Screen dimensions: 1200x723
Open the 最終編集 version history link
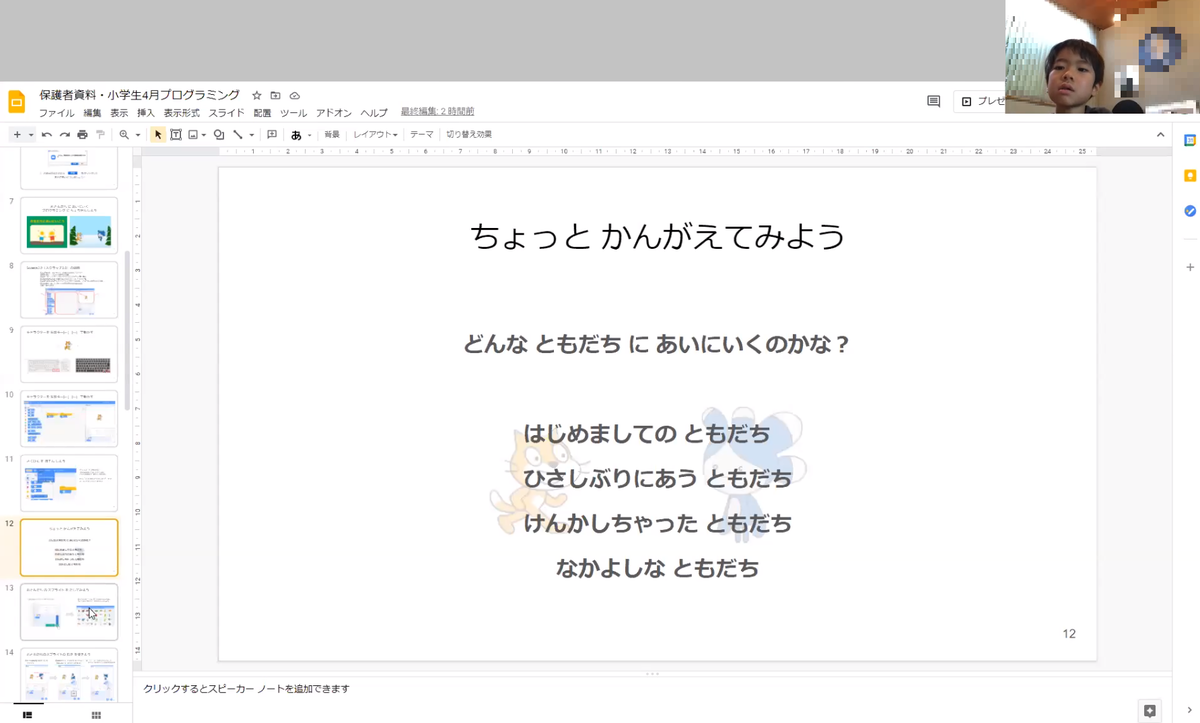tap(437, 112)
